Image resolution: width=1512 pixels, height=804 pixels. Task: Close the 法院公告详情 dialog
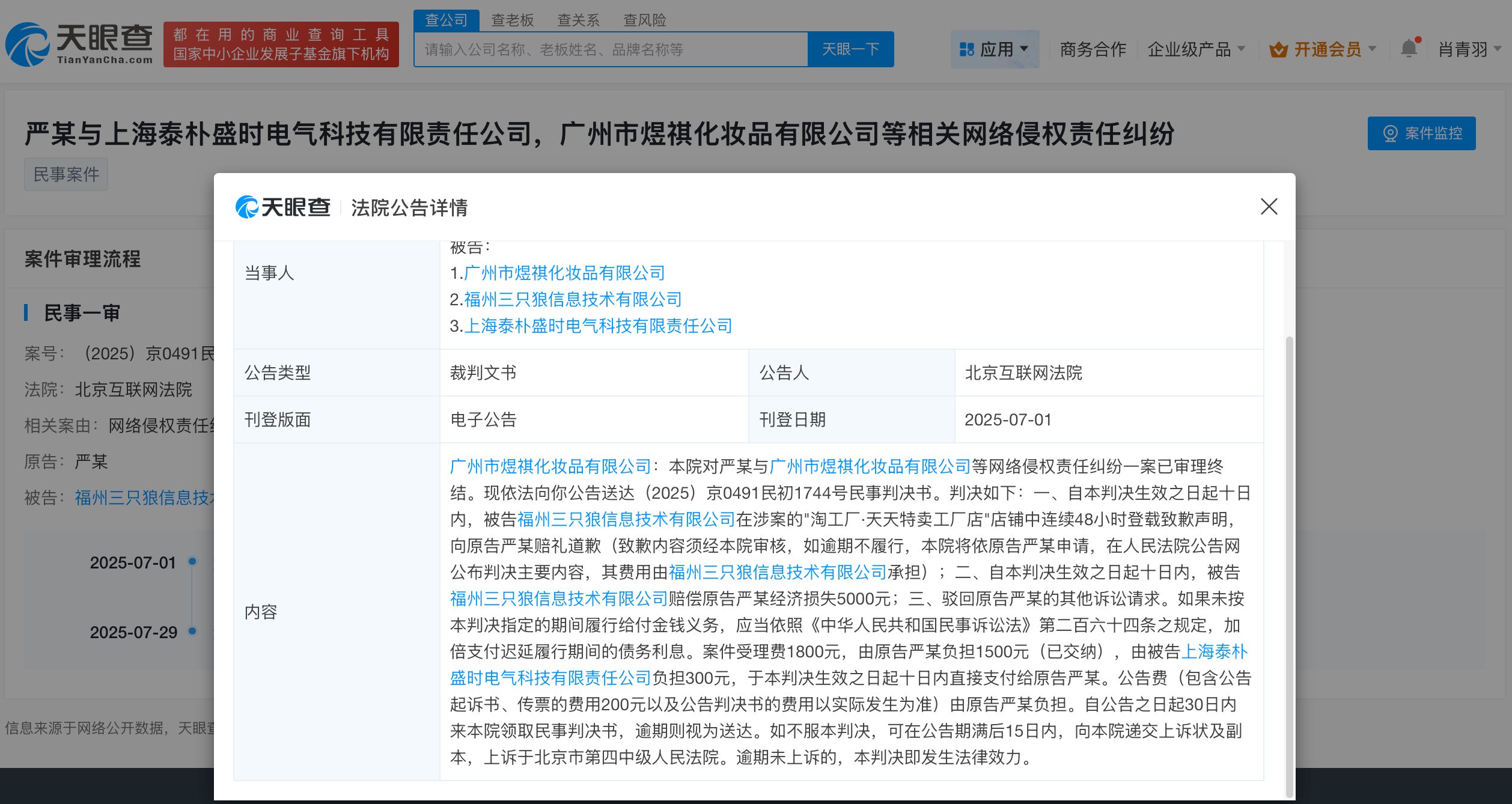(1269, 207)
